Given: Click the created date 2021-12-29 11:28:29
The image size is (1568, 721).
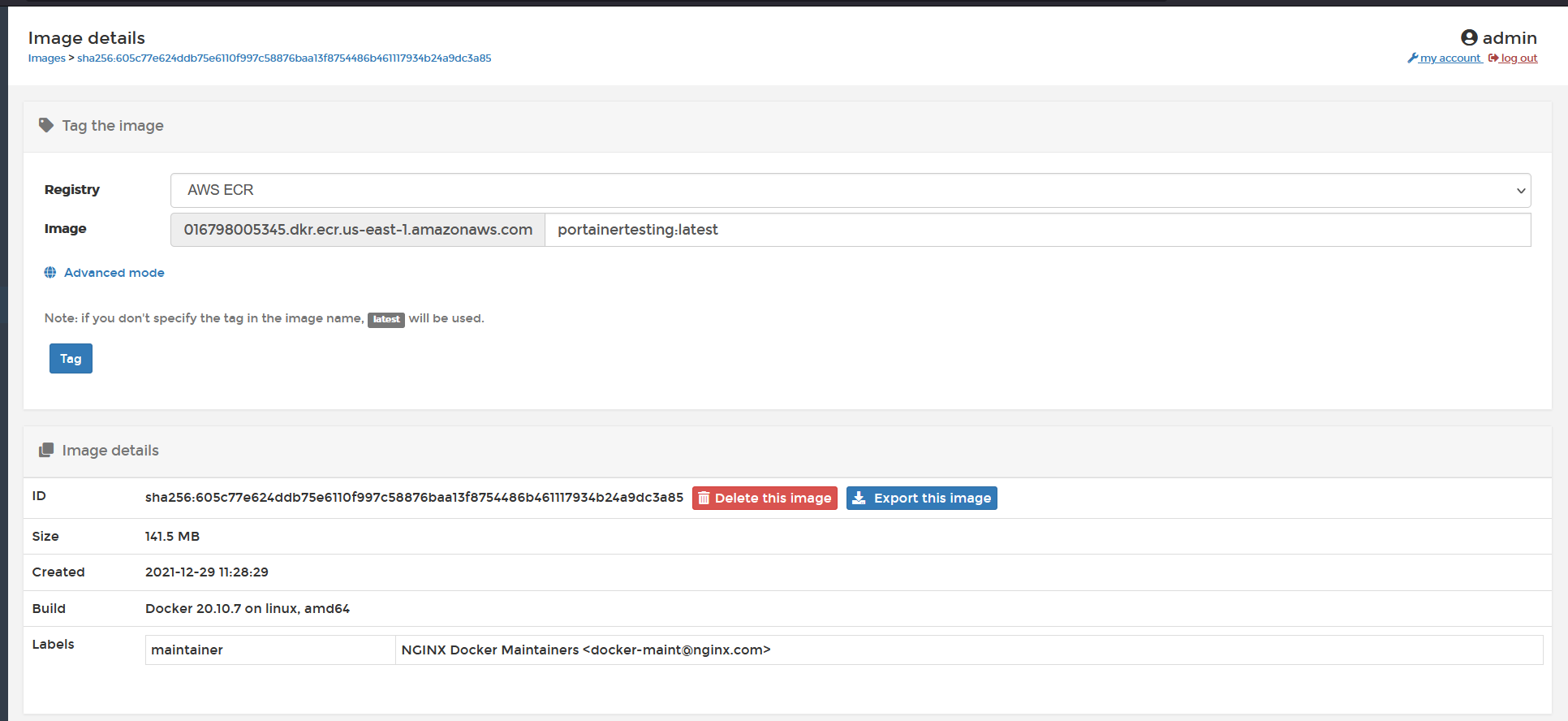Looking at the screenshot, I should 207,572.
